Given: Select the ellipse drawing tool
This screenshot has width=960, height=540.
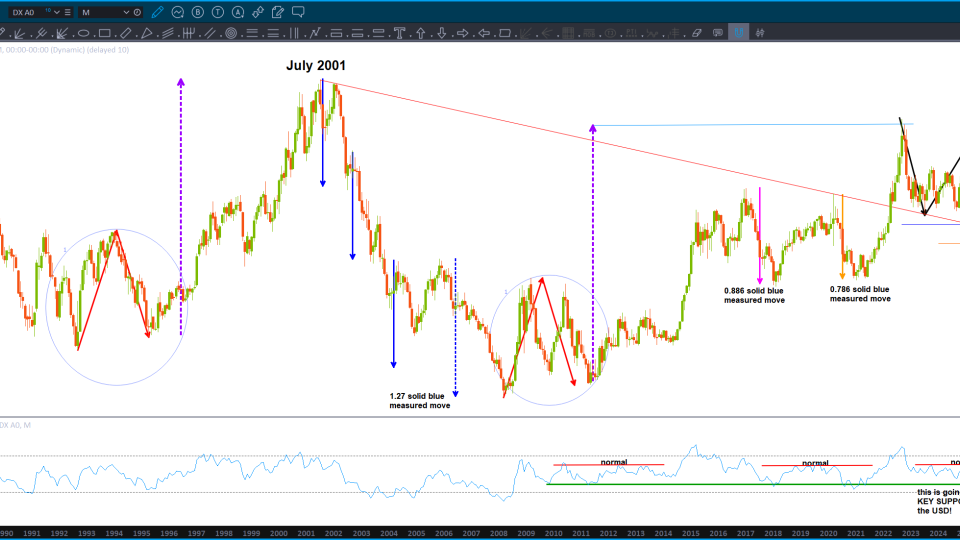Looking at the screenshot, I should pyautogui.click(x=83, y=33).
